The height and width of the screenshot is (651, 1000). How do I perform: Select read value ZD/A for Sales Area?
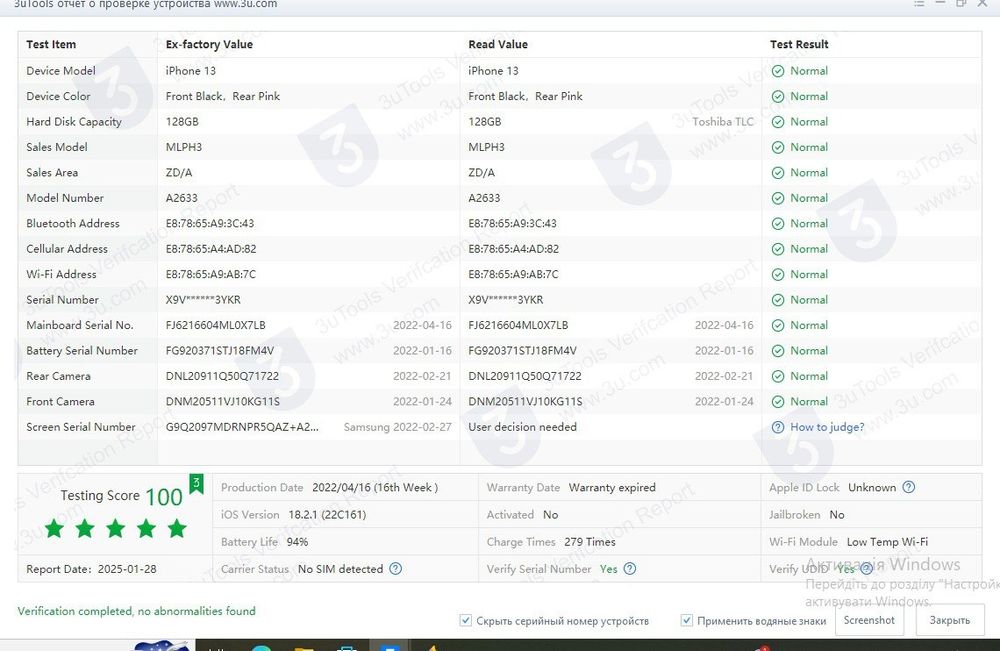[x=482, y=173]
